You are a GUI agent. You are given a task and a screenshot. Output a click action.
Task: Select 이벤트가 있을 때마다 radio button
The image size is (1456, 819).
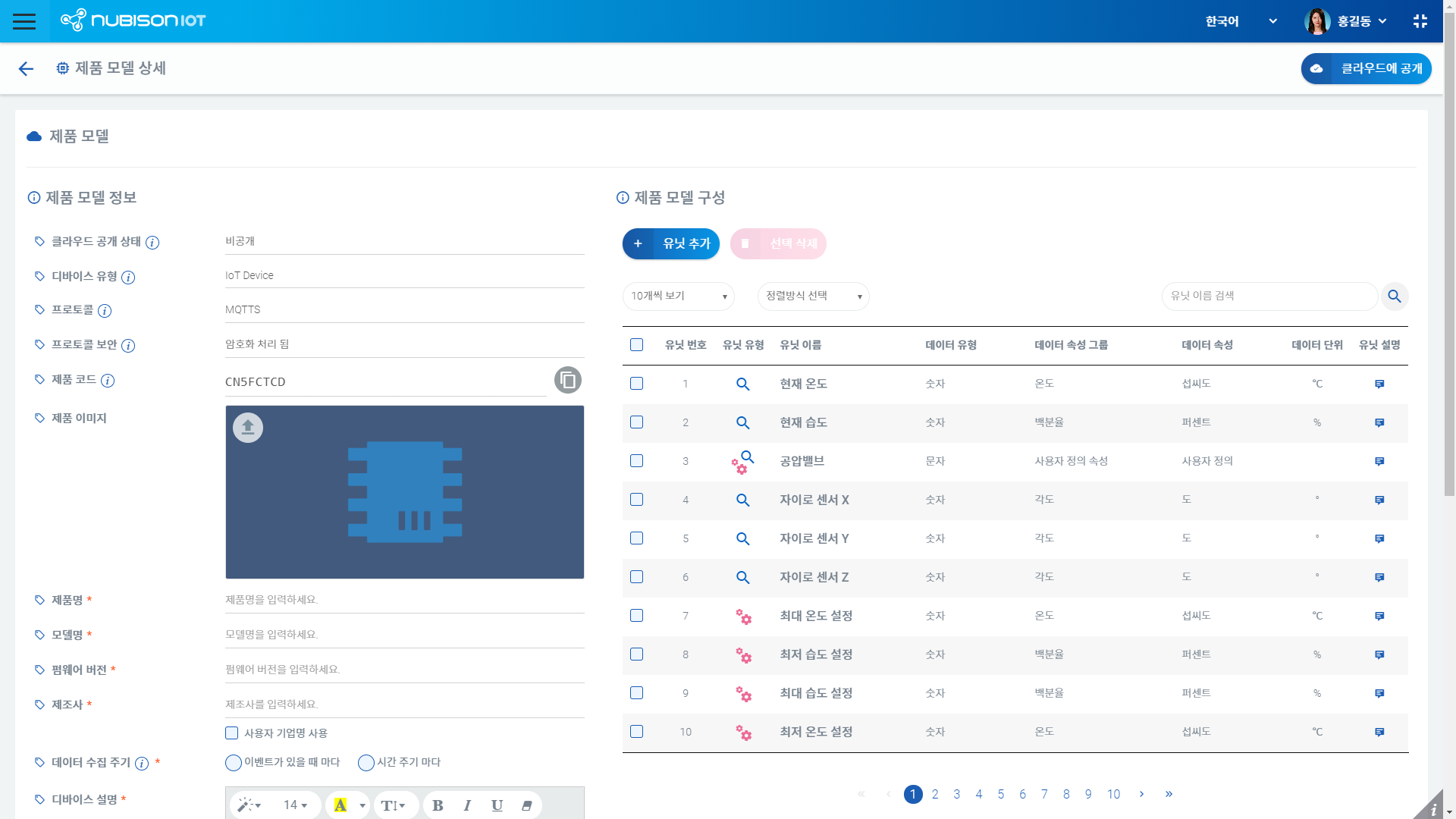232,762
